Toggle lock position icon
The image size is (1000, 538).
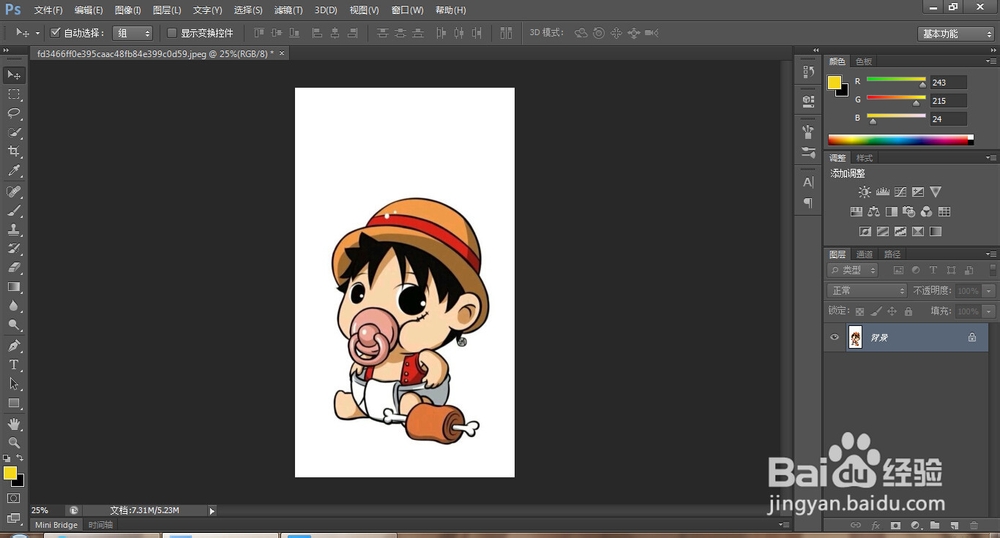pyautogui.click(x=892, y=312)
